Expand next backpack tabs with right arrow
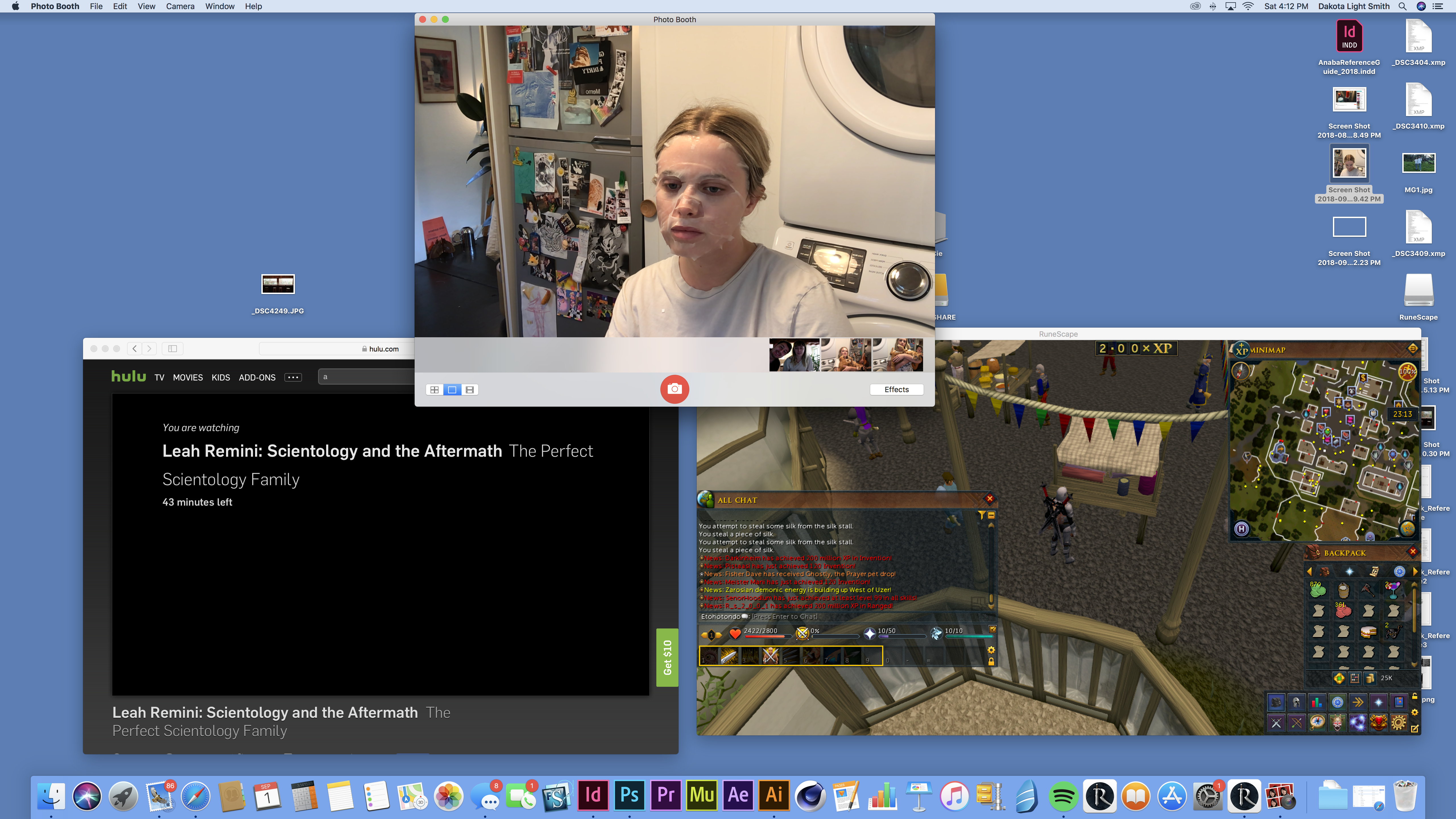 tap(1415, 571)
